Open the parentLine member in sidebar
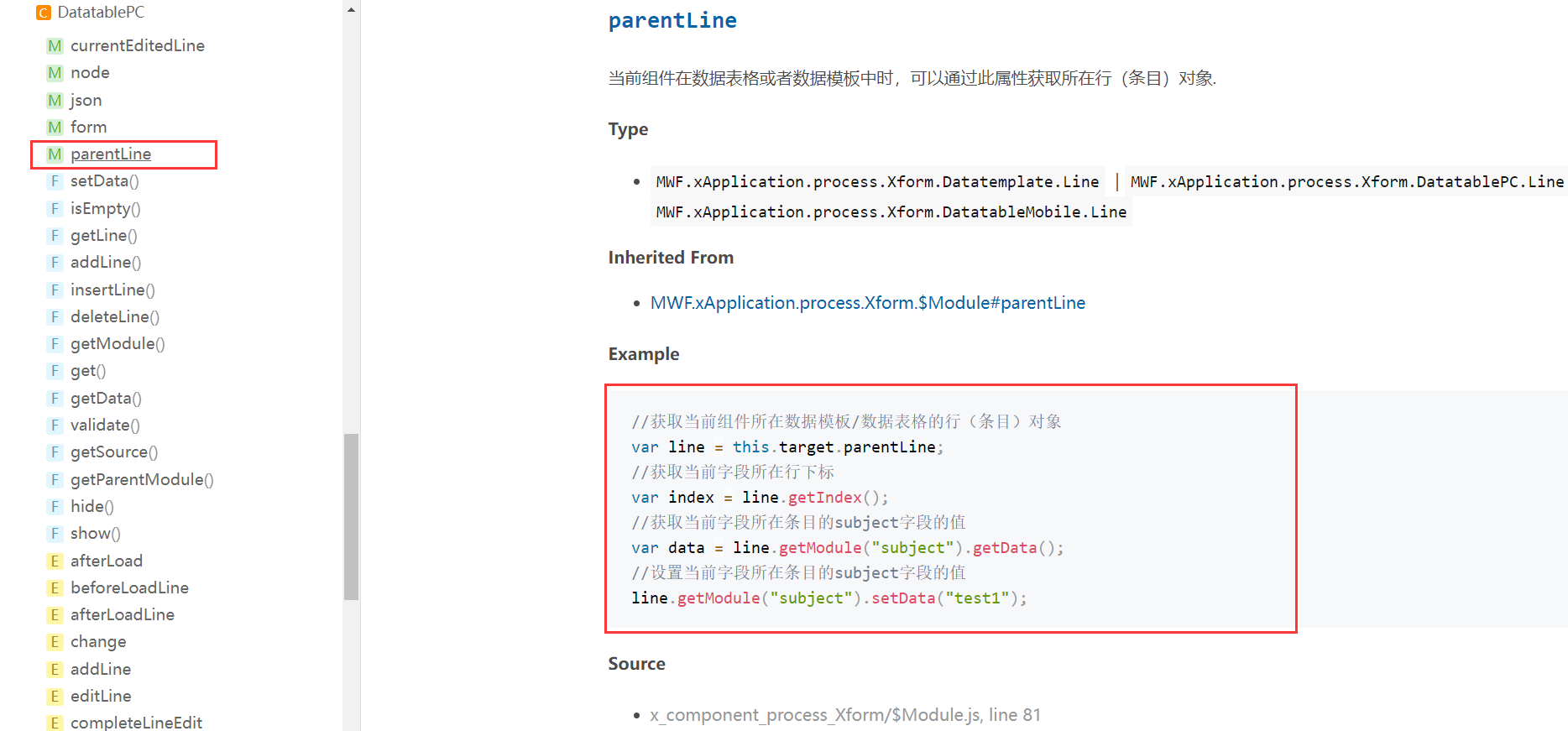 click(111, 154)
